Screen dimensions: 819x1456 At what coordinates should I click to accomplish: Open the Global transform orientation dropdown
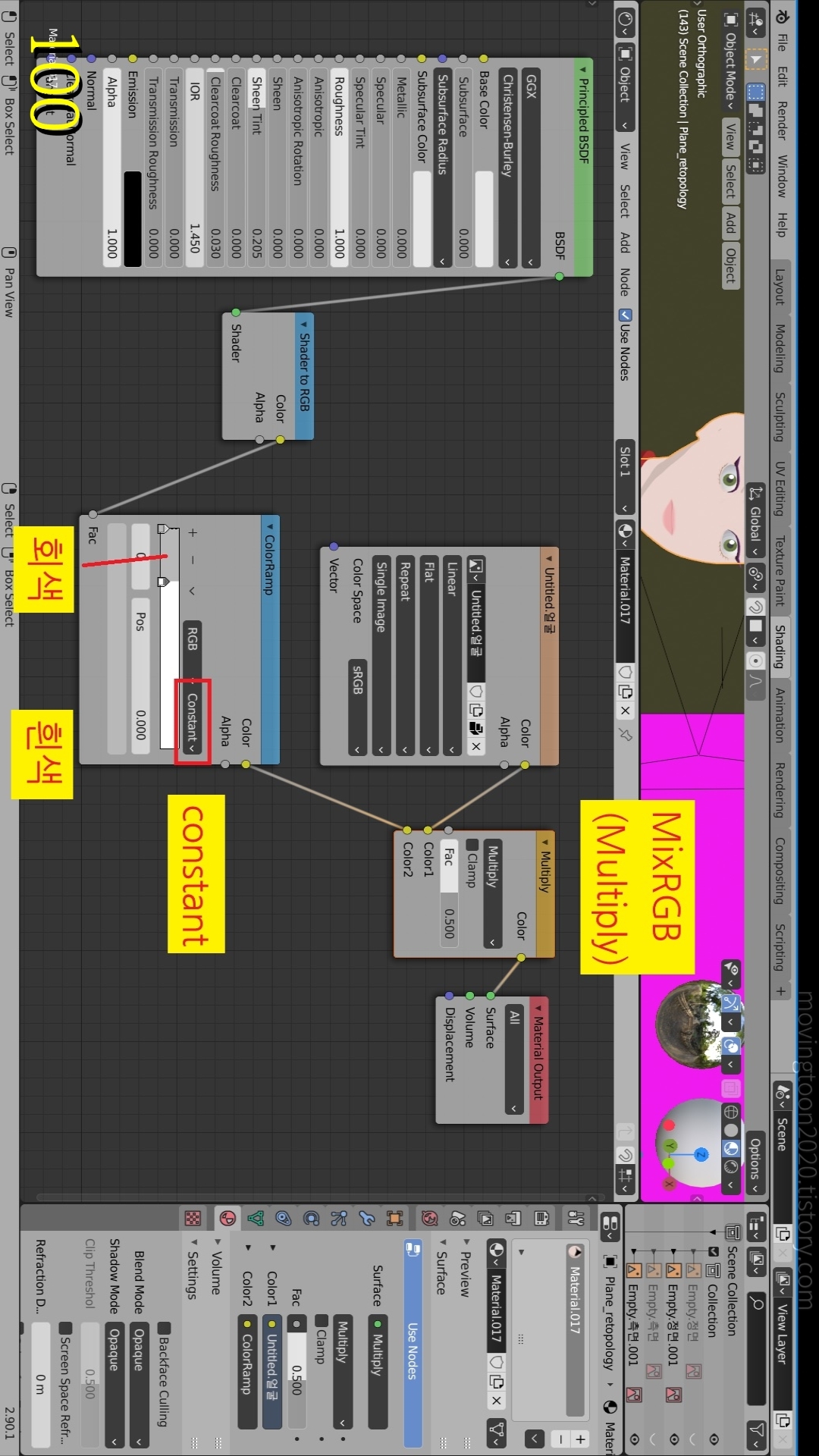pos(755,522)
